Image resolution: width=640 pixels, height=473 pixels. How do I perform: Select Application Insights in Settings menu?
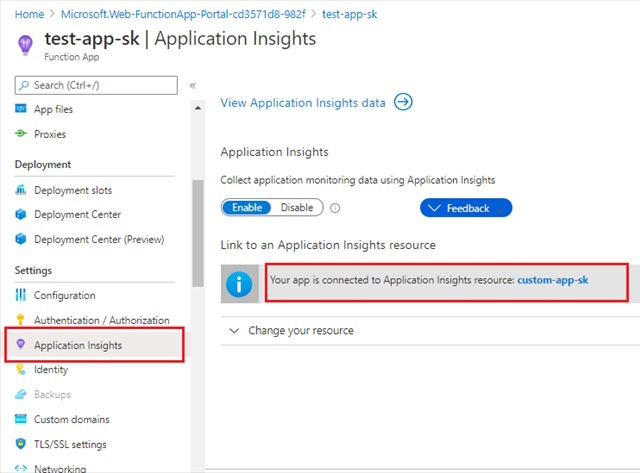tap(94, 345)
